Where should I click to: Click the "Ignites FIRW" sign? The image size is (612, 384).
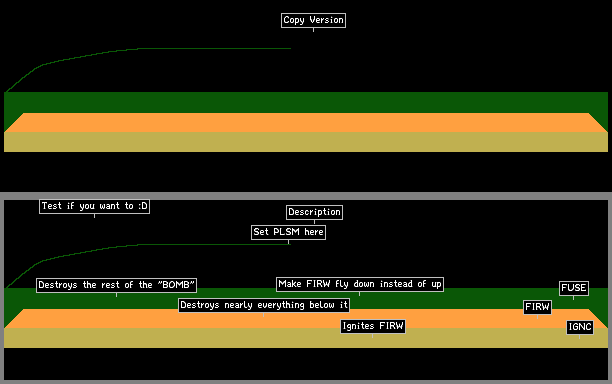pyautogui.click(x=373, y=326)
